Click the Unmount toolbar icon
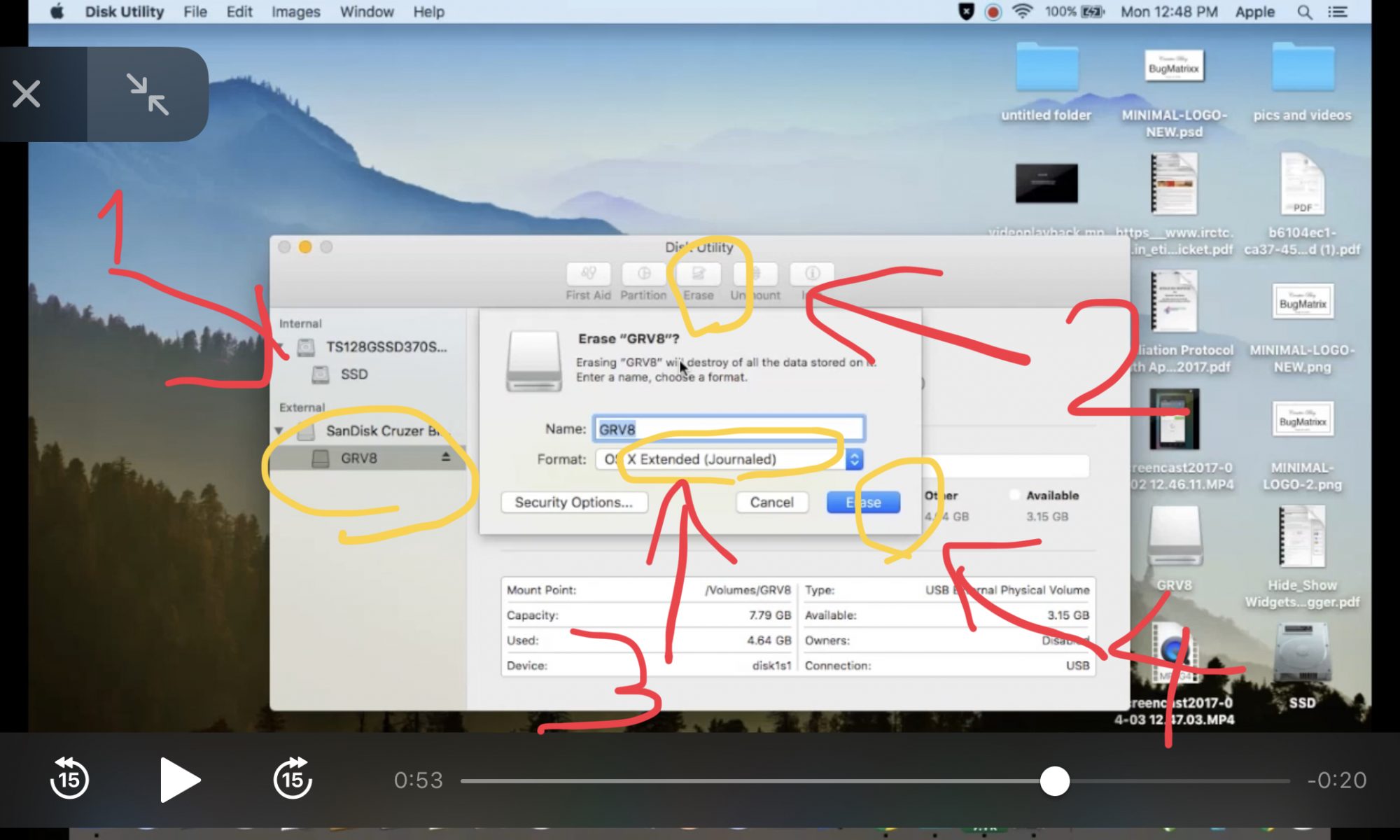The image size is (1400, 840). 755,274
